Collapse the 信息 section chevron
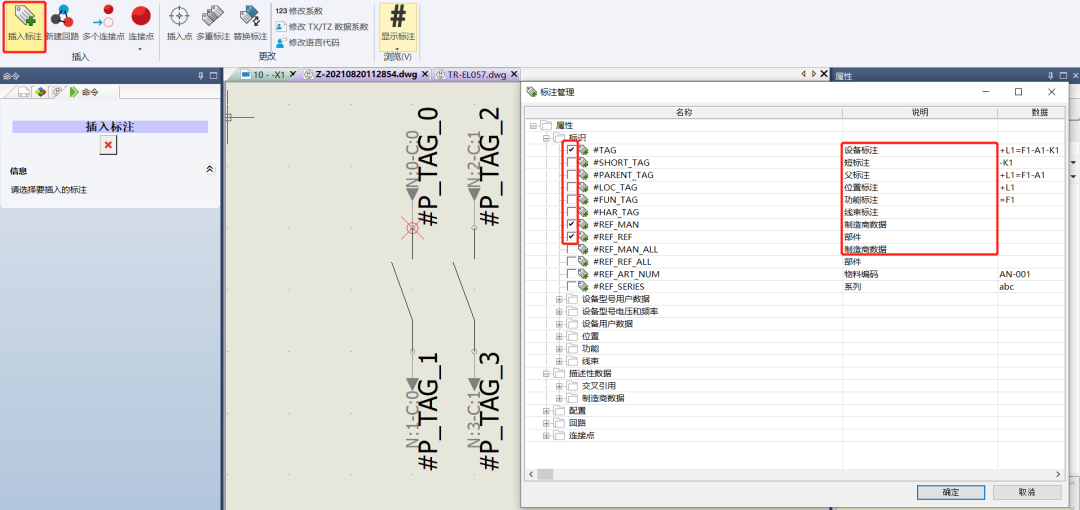1080x510 pixels. pos(210,170)
